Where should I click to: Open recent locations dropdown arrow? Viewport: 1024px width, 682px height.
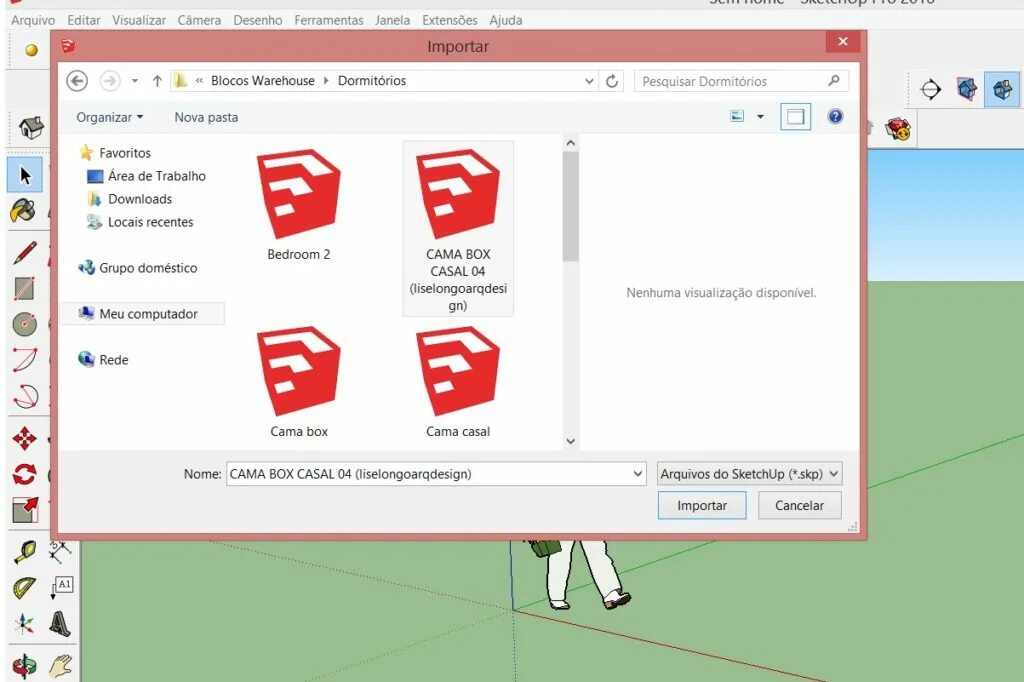click(135, 81)
